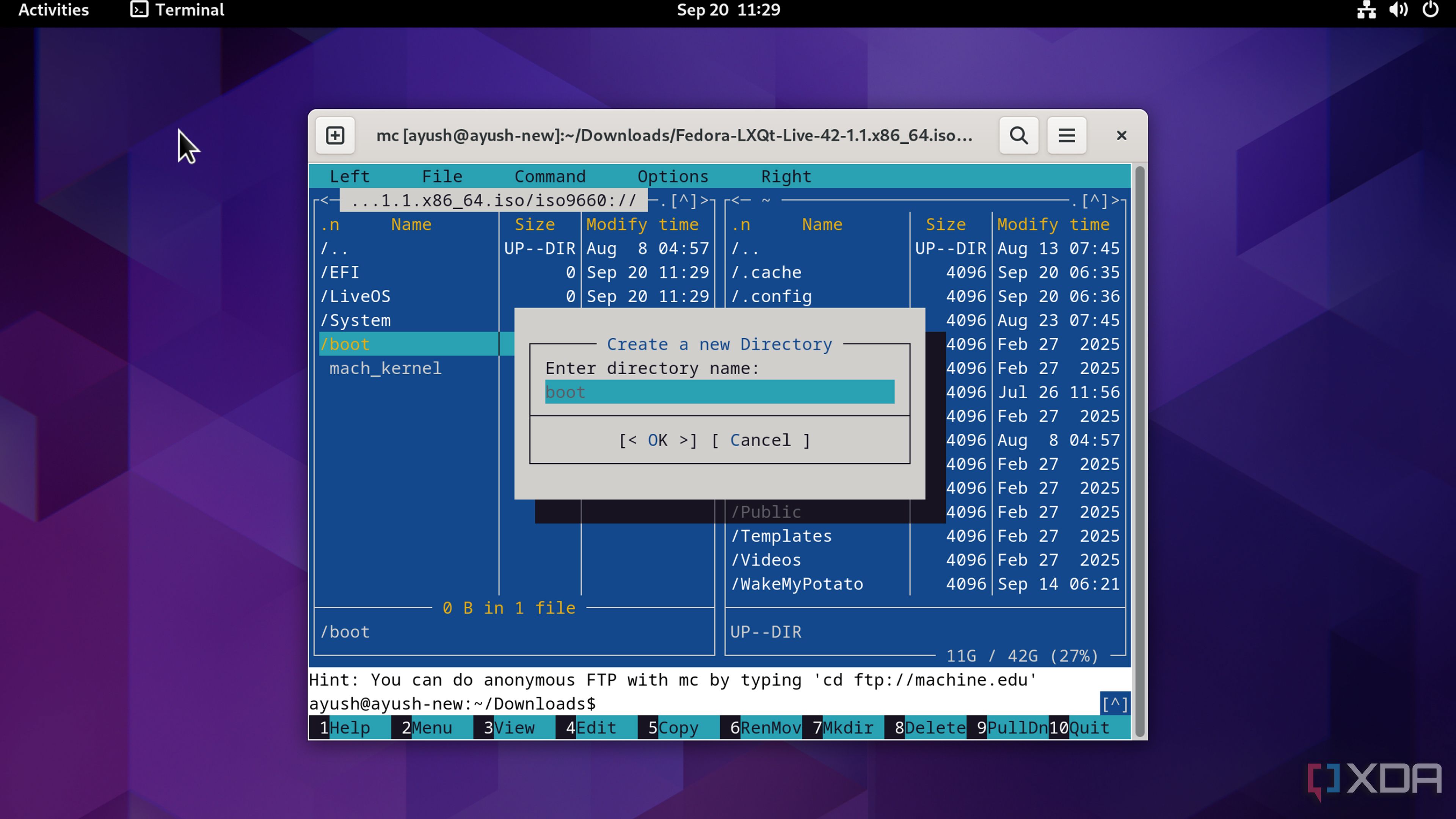
Task: Open the Activities overview
Action: 54,9
